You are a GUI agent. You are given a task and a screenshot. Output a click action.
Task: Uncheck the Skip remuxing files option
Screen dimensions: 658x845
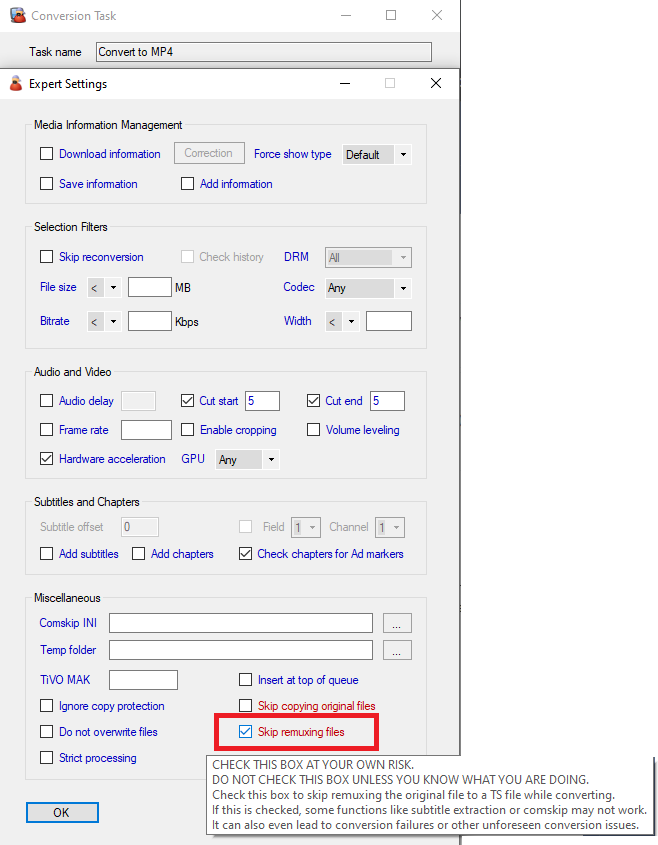[x=246, y=732]
